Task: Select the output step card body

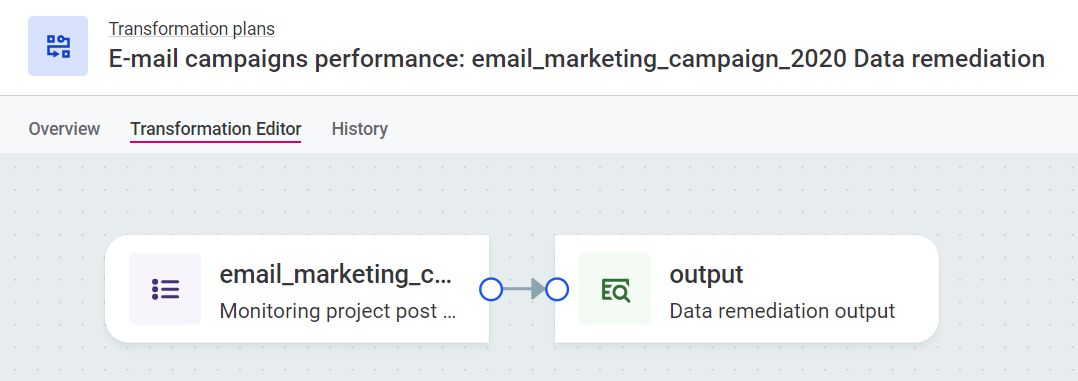Action: pos(747,289)
